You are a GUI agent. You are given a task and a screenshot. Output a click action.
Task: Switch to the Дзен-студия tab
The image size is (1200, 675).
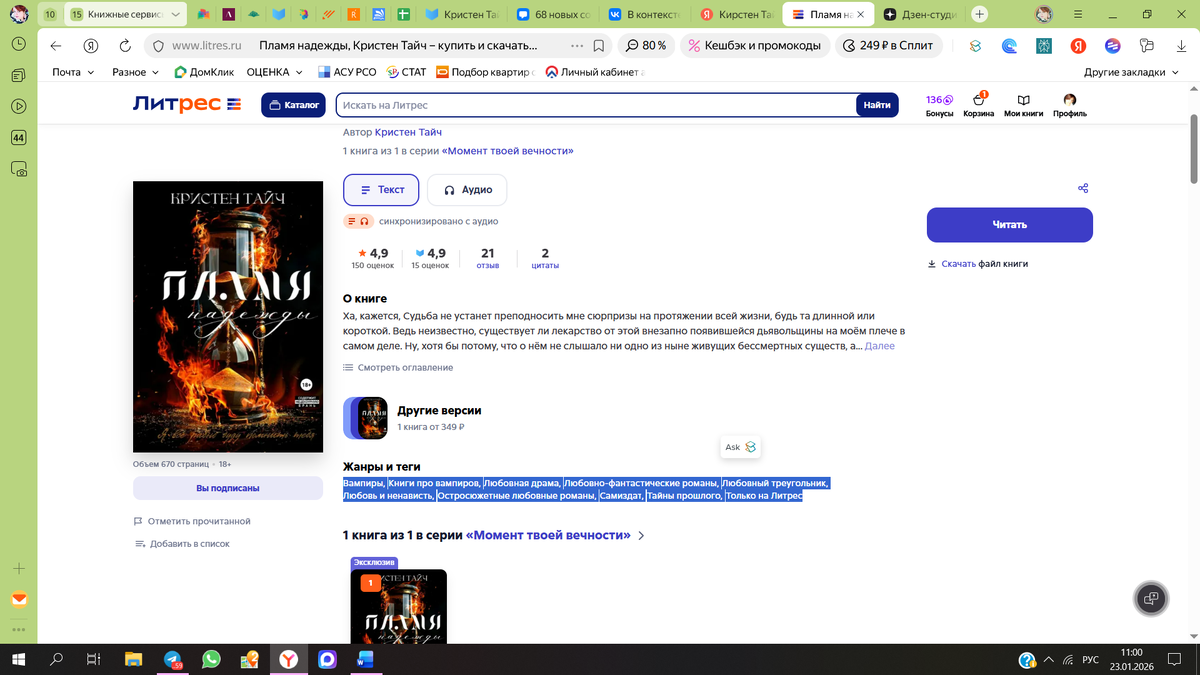click(x=921, y=15)
